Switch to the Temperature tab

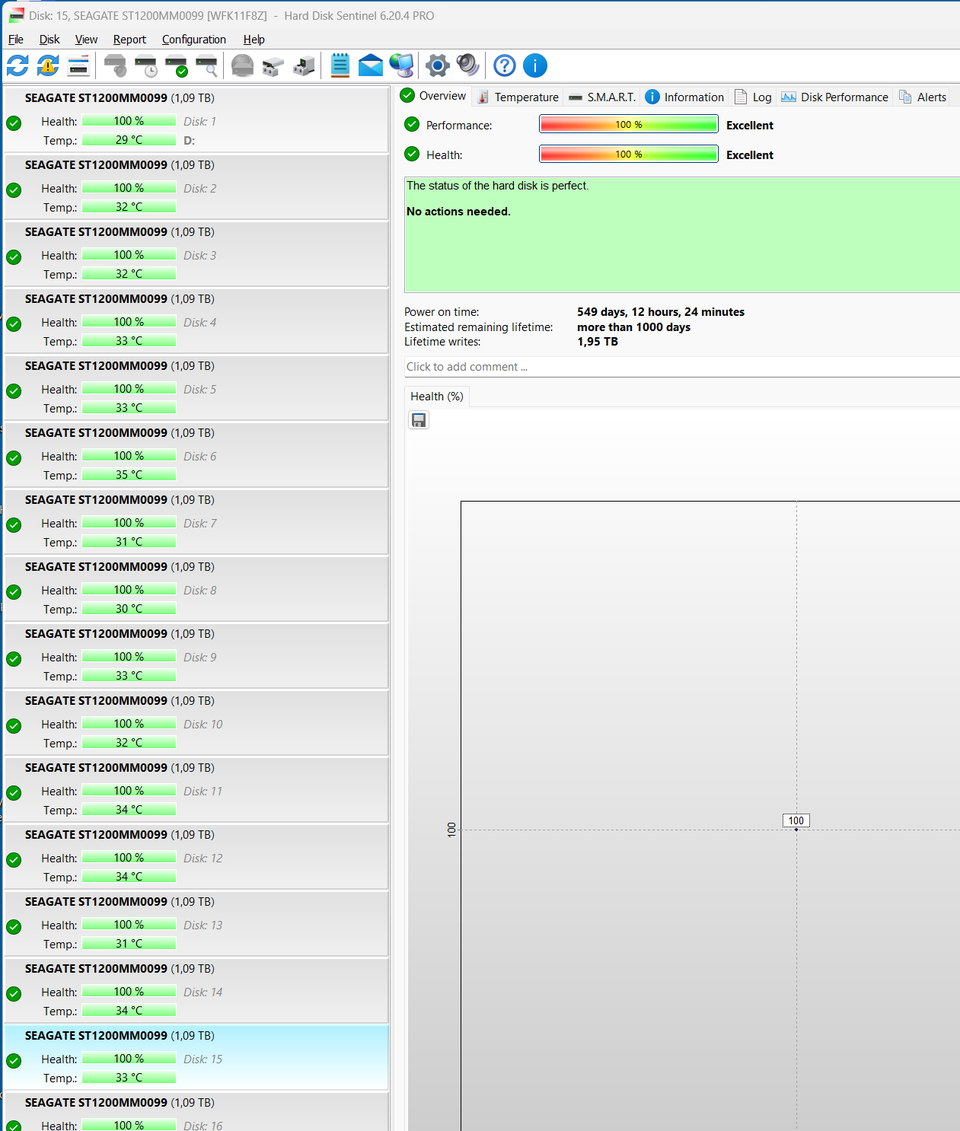518,97
